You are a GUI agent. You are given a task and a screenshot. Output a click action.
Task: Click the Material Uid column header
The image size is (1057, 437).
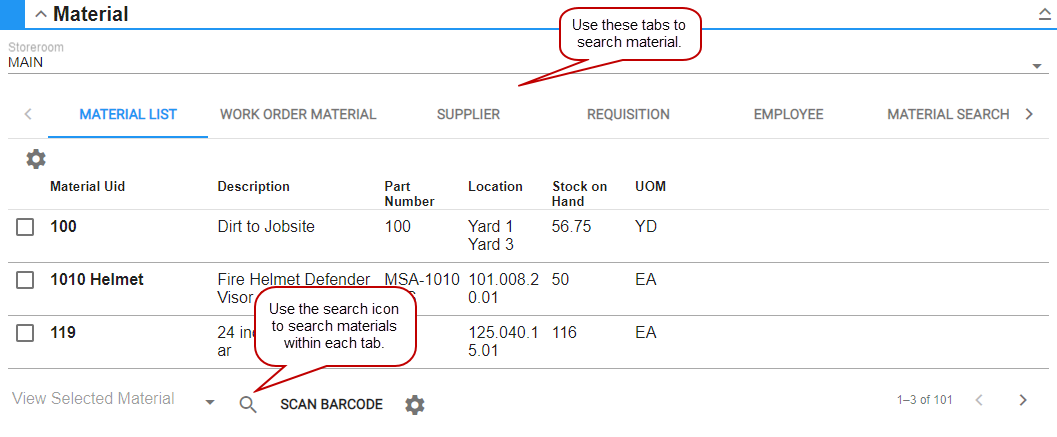(x=88, y=187)
